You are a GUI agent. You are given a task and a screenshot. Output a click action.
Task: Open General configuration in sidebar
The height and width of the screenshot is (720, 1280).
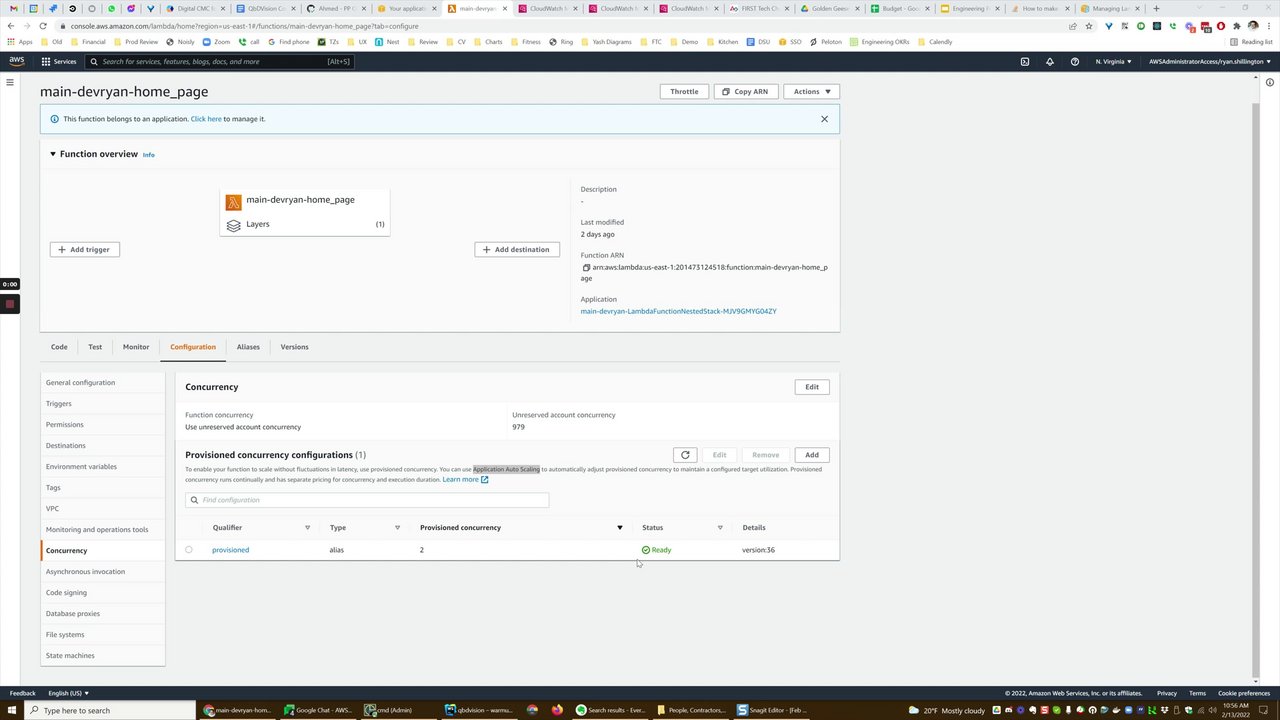tap(80, 383)
